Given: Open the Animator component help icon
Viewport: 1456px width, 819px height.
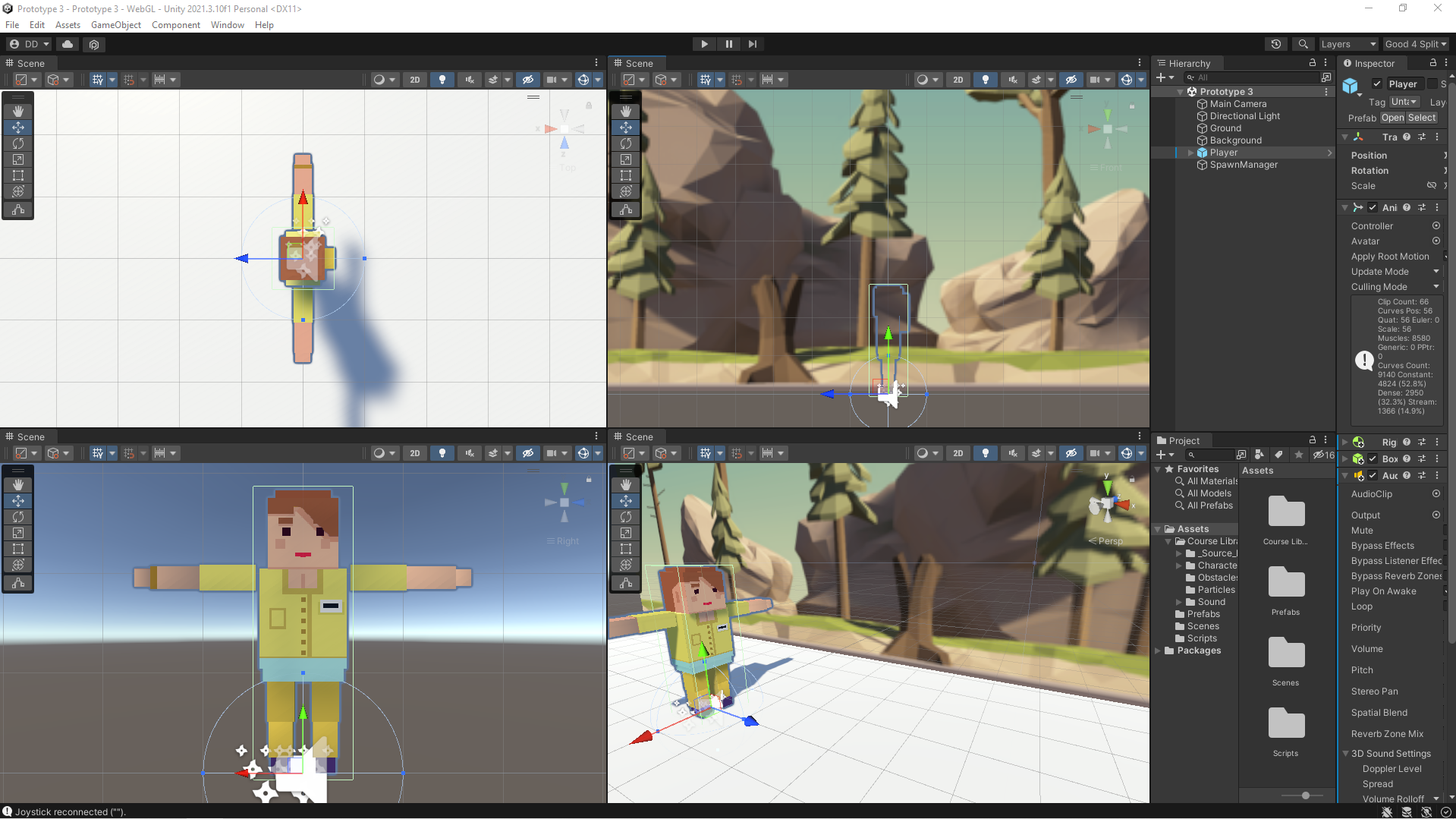Looking at the screenshot, I should click(1407, 207).
